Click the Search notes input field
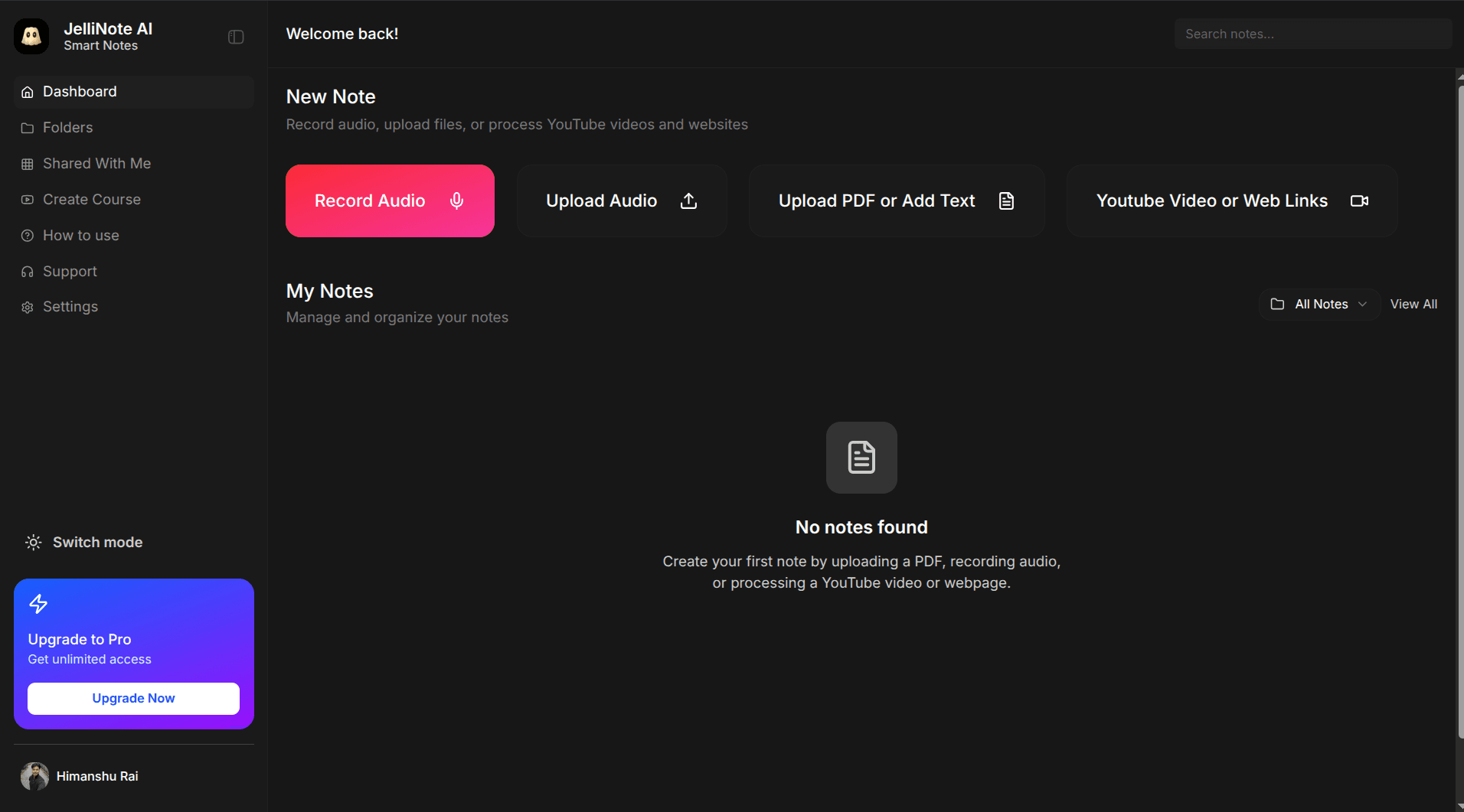This screenshot has height=812, width=1464. pyautogui.click(x=1312, y=34)
